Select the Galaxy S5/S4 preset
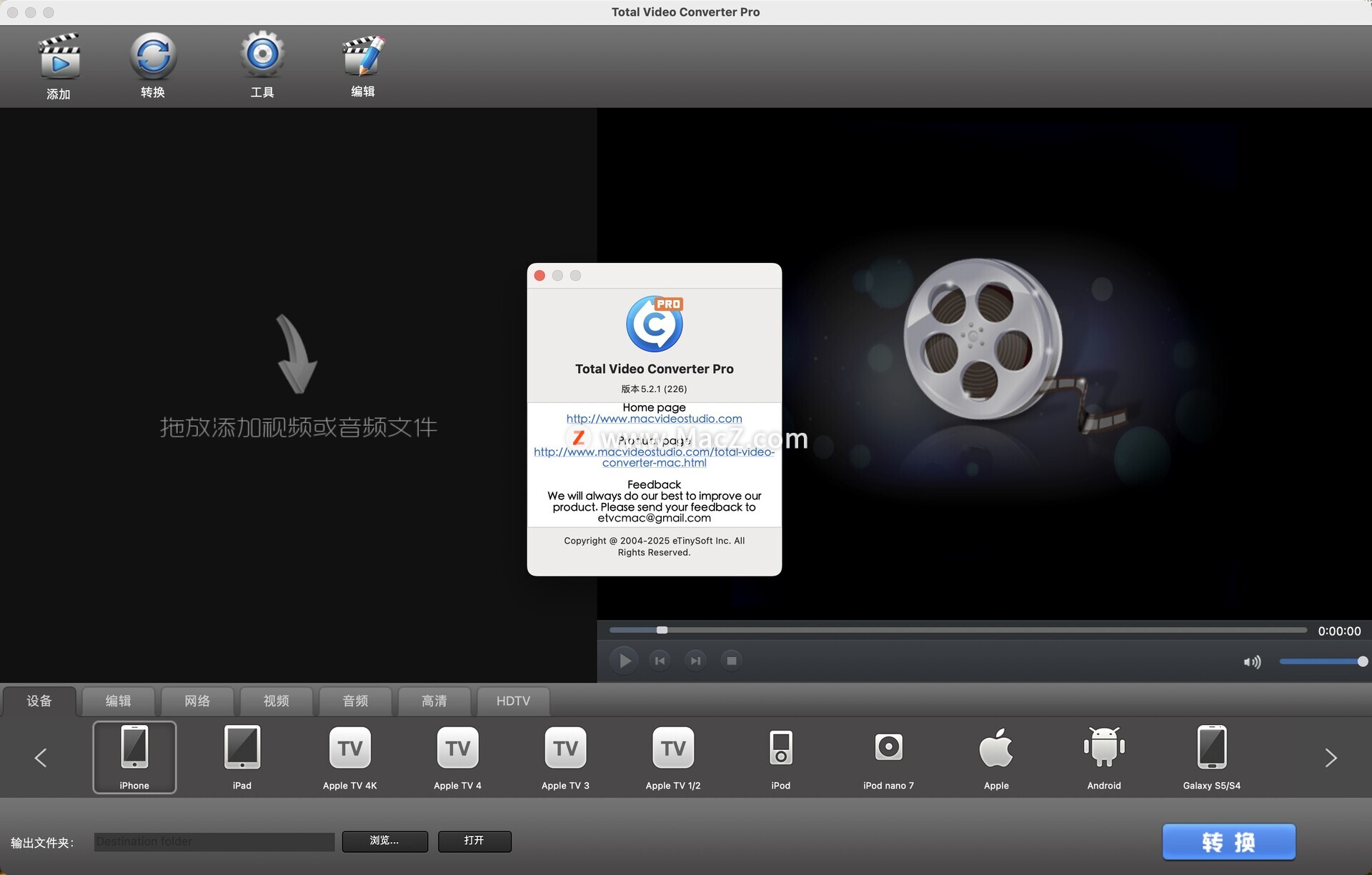Viewport: 1372px width, 875px height. tap(1212, 757)
